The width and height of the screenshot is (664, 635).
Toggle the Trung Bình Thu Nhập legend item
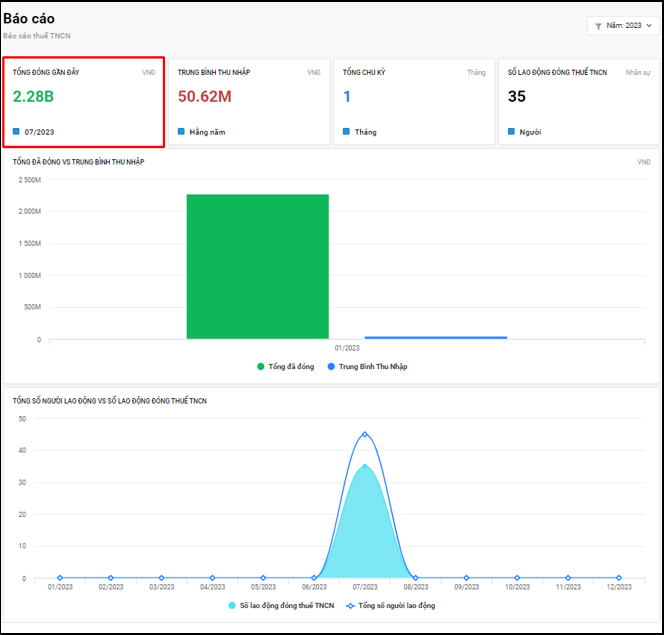pyautogui.click(x=368, y=367)
